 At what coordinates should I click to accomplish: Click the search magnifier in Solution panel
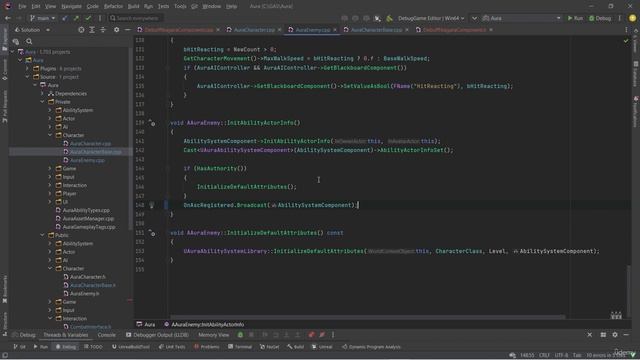(x=29, y=41)
